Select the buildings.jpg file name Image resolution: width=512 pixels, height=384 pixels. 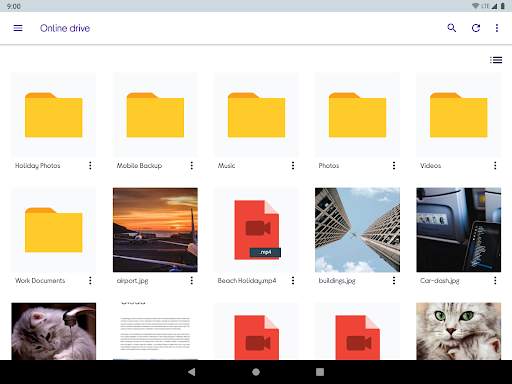pos(337,281)
